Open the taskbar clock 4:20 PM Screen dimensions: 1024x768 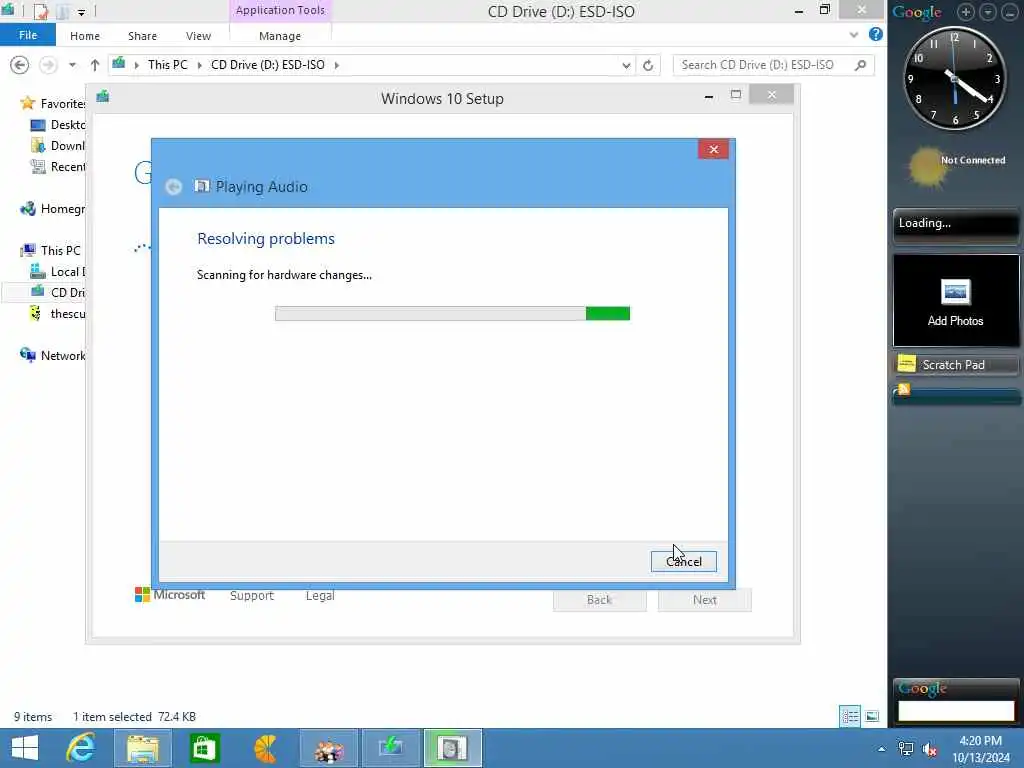(x=980, y=748)
